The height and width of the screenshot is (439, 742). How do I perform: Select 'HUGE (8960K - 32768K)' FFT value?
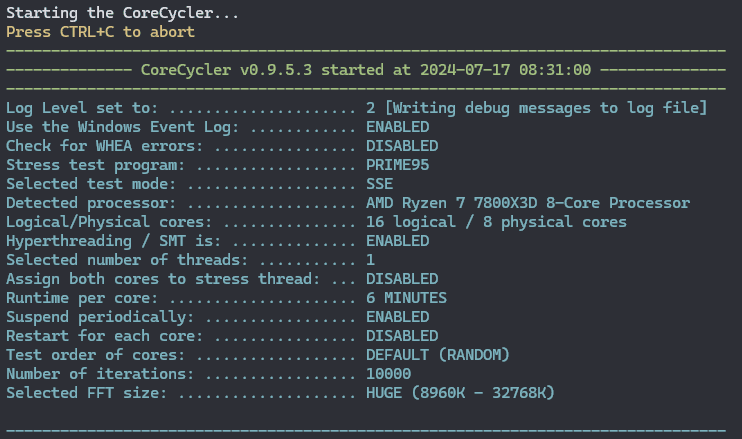(460, 393)
